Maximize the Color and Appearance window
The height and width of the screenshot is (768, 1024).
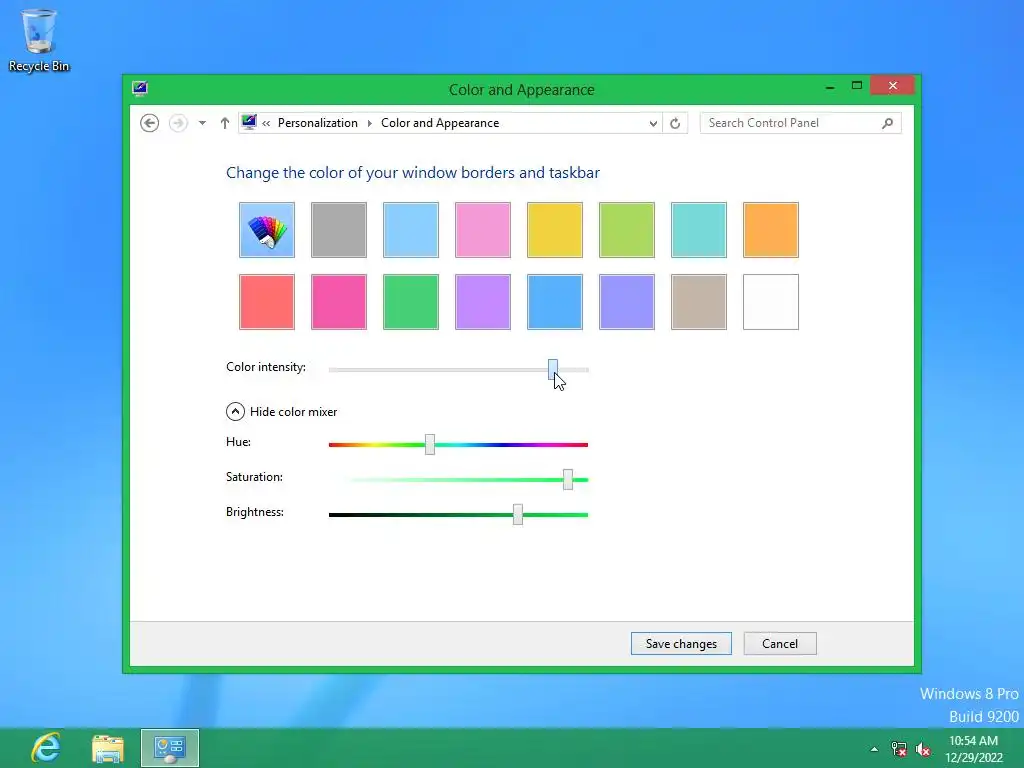[857, 86]
